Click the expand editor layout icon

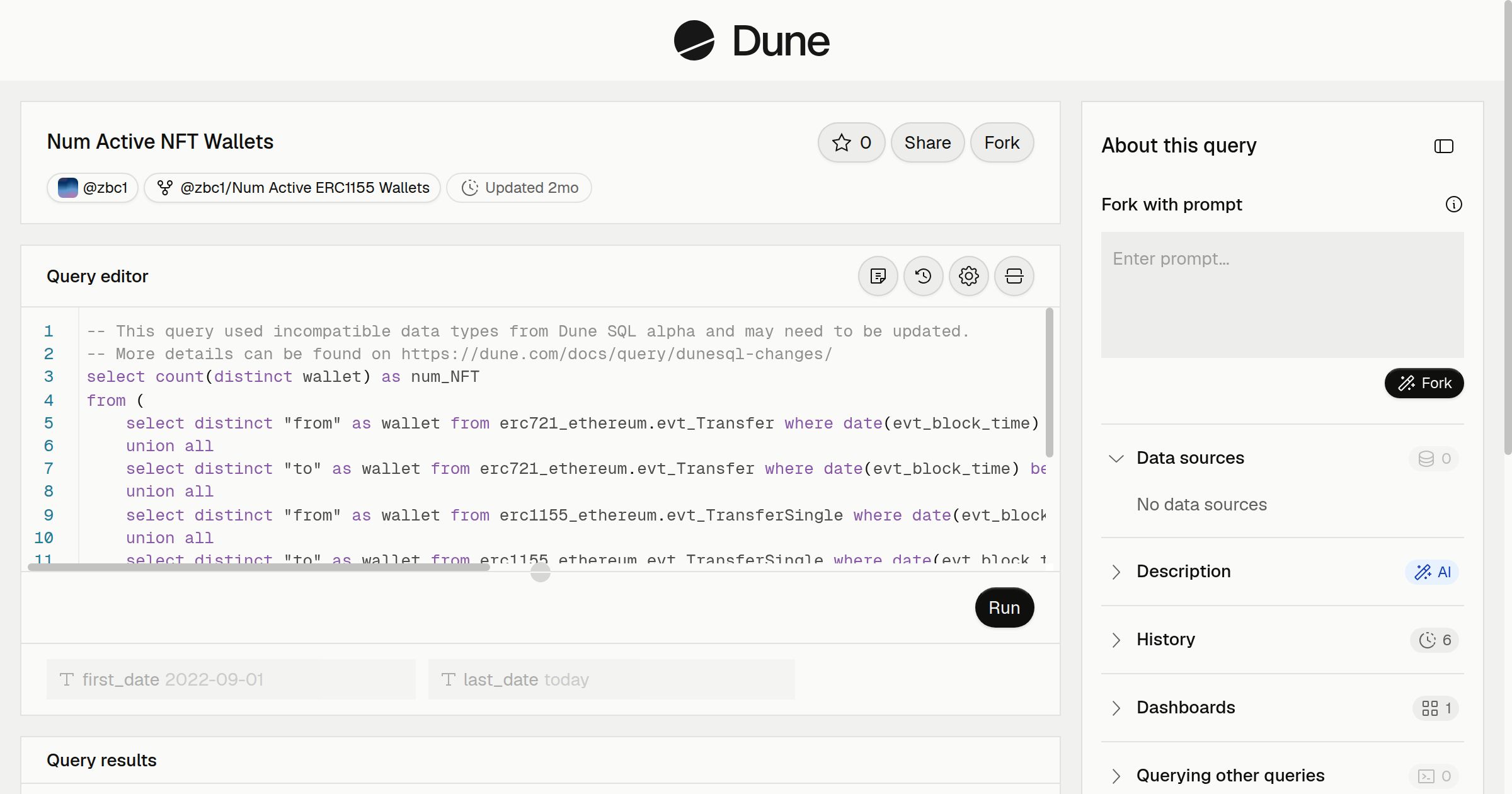click(1014, 276)
